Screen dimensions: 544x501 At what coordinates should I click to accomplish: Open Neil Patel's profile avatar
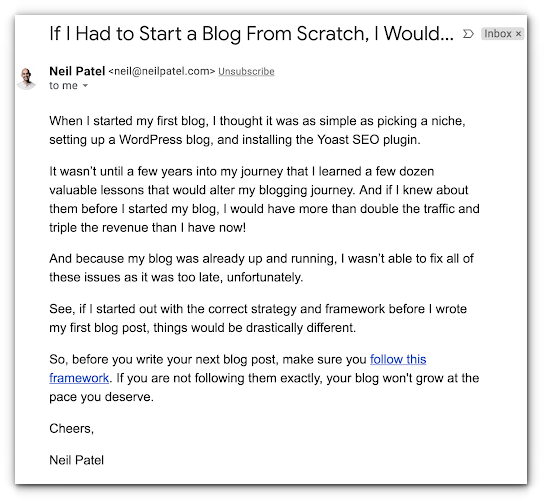27,78
